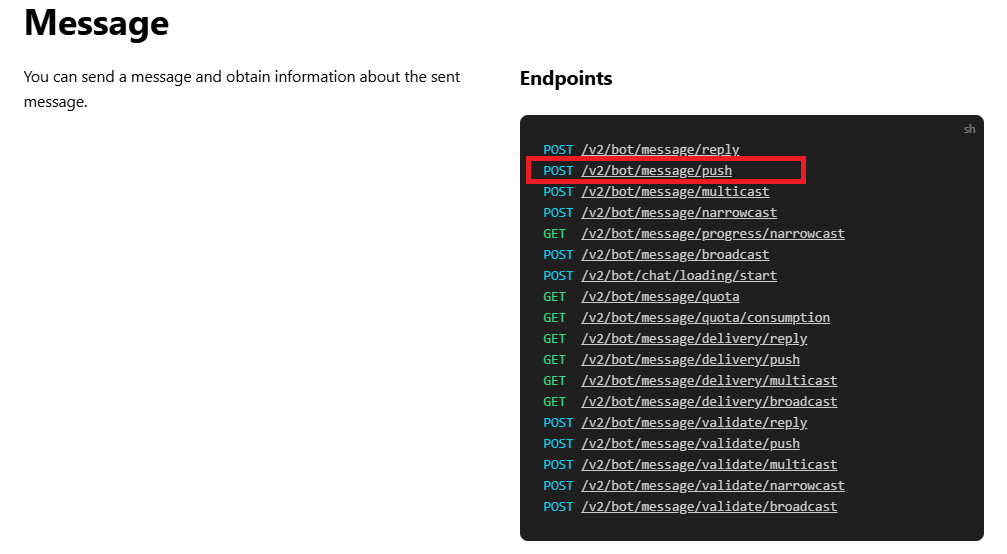Screen dimensions: 1007x554
Task: Select the GET /v2/bot/message/progress/narrowcast link
Action: click(713, 234)
